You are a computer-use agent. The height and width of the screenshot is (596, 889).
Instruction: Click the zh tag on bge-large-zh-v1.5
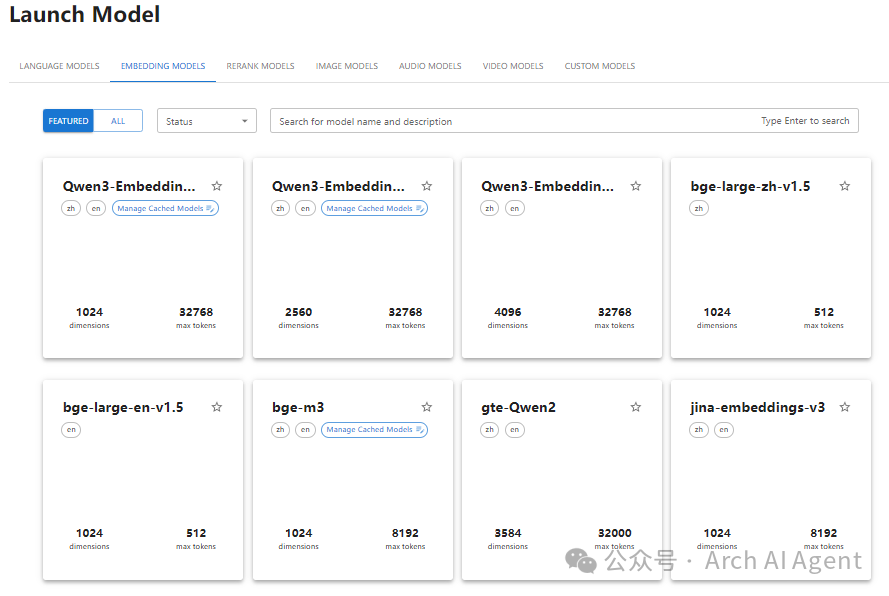[698, 209]
